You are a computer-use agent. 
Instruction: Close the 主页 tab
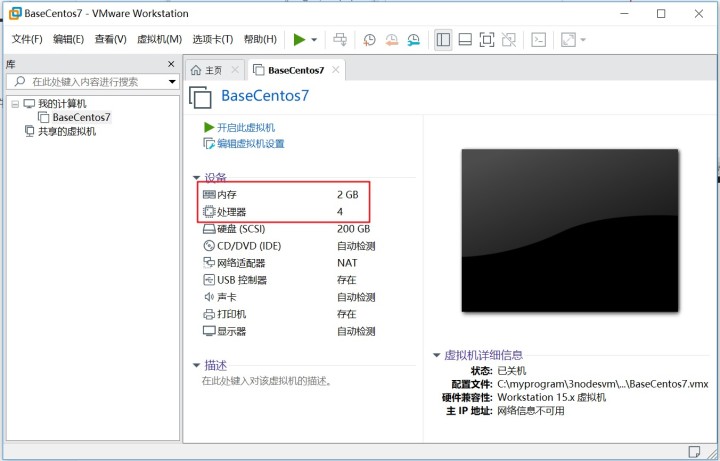coord(235,70)
